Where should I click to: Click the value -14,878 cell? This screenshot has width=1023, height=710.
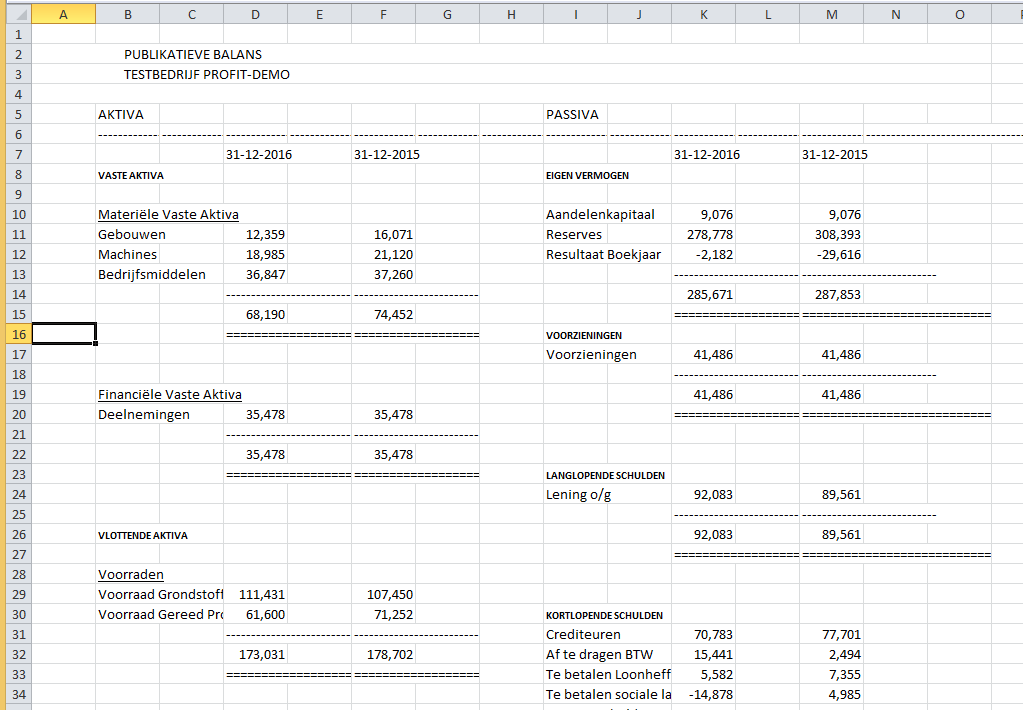(711, 695)
